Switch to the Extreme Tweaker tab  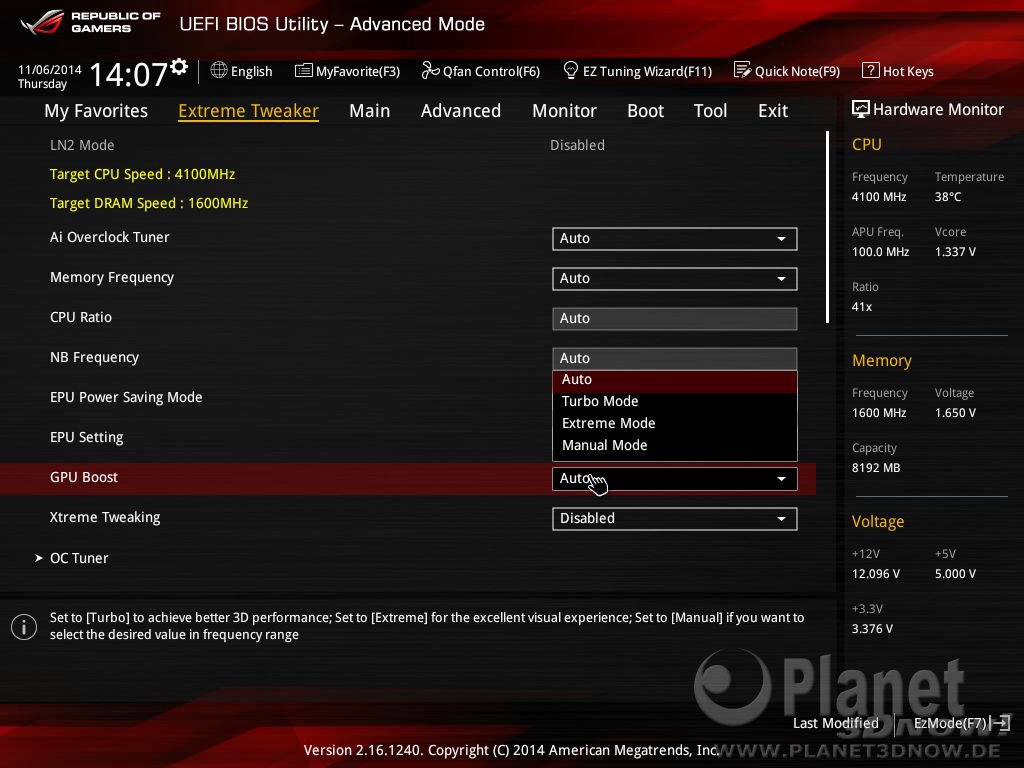(248, 111)
